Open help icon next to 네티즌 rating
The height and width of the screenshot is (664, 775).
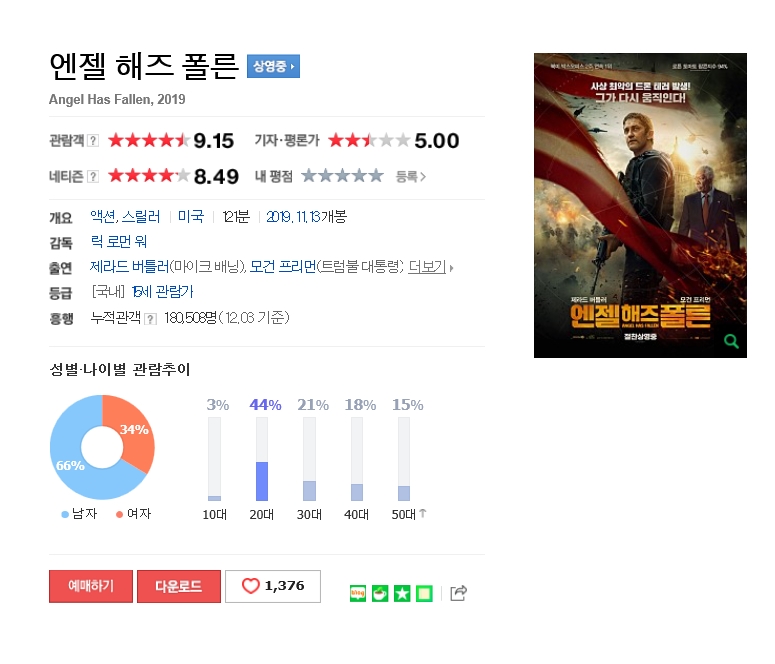[x=93, y=177]
